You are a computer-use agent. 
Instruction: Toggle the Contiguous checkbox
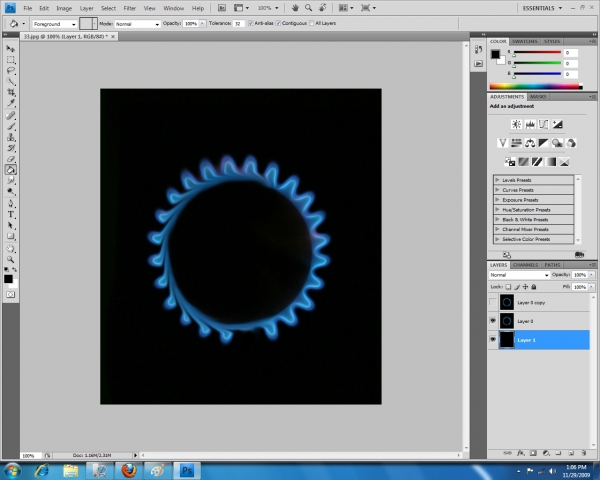click(x=278, y=23)
